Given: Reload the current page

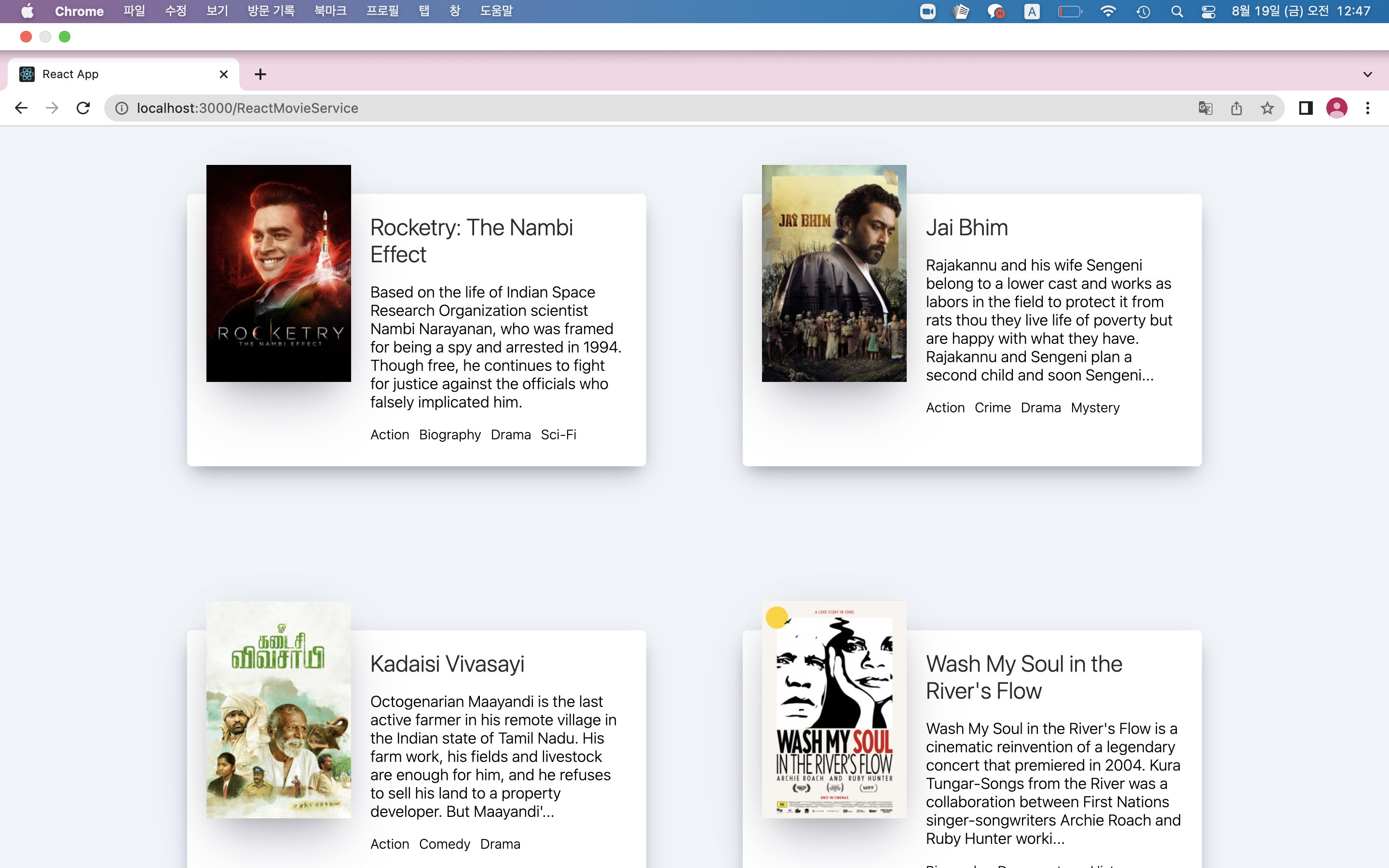Looking at the screenshot, I should [x=83, y=108].
